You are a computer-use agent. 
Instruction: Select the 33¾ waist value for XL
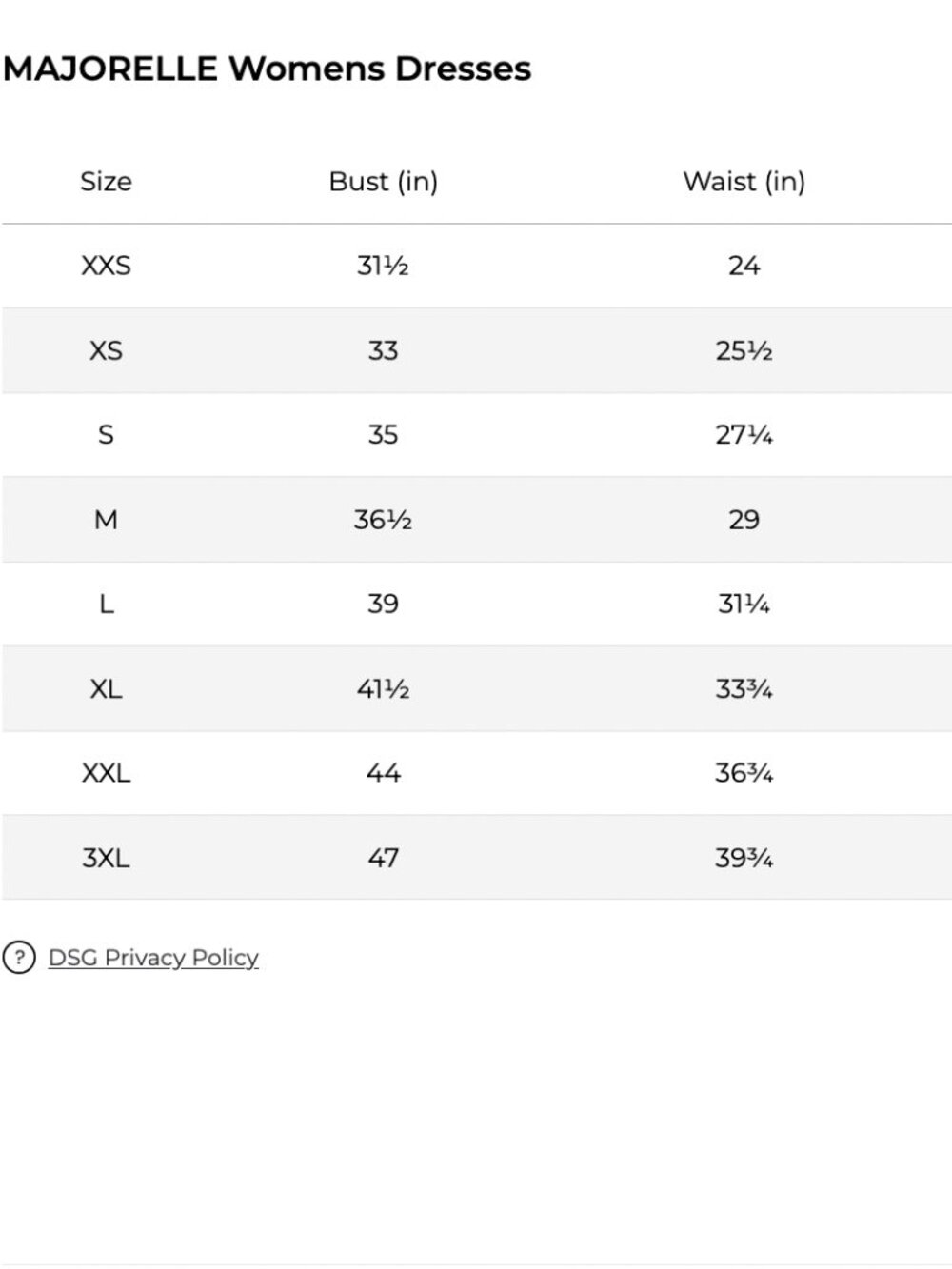coord(744,688)
